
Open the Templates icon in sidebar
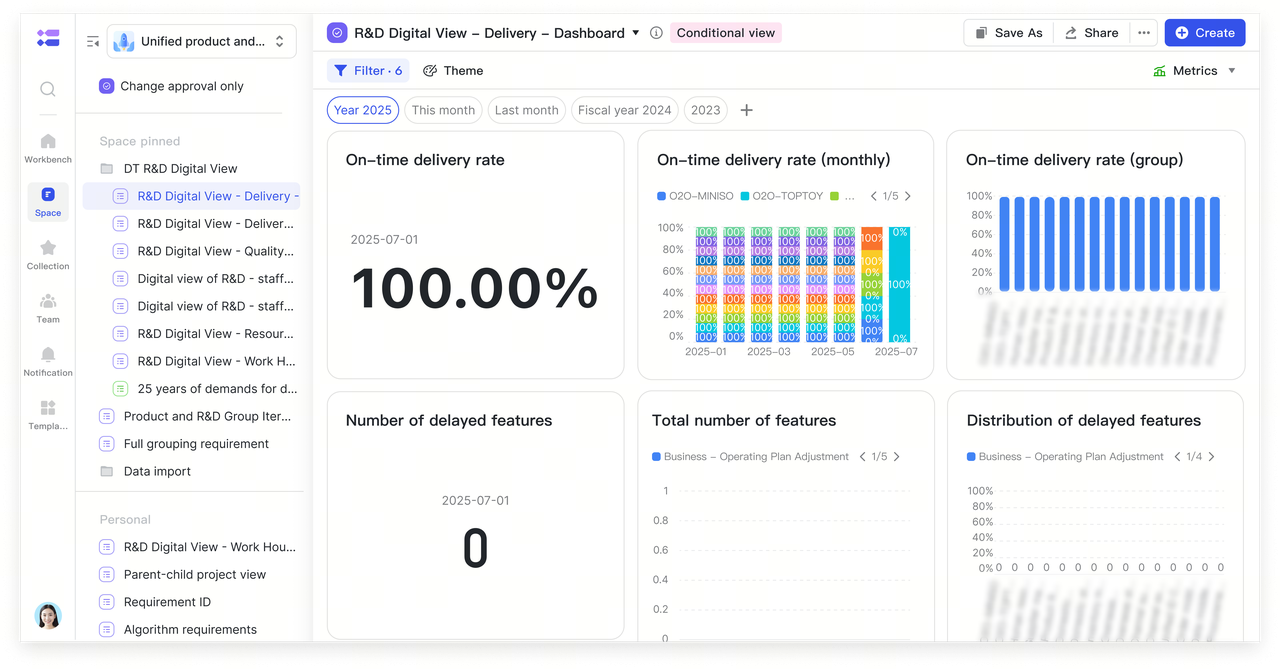pos(48,414)
